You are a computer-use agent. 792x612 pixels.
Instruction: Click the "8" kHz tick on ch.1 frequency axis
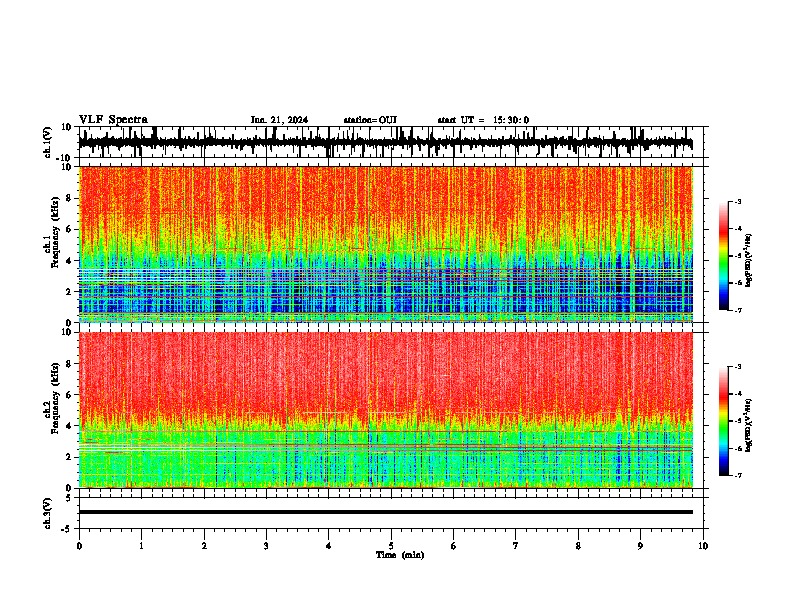point(70,198)
